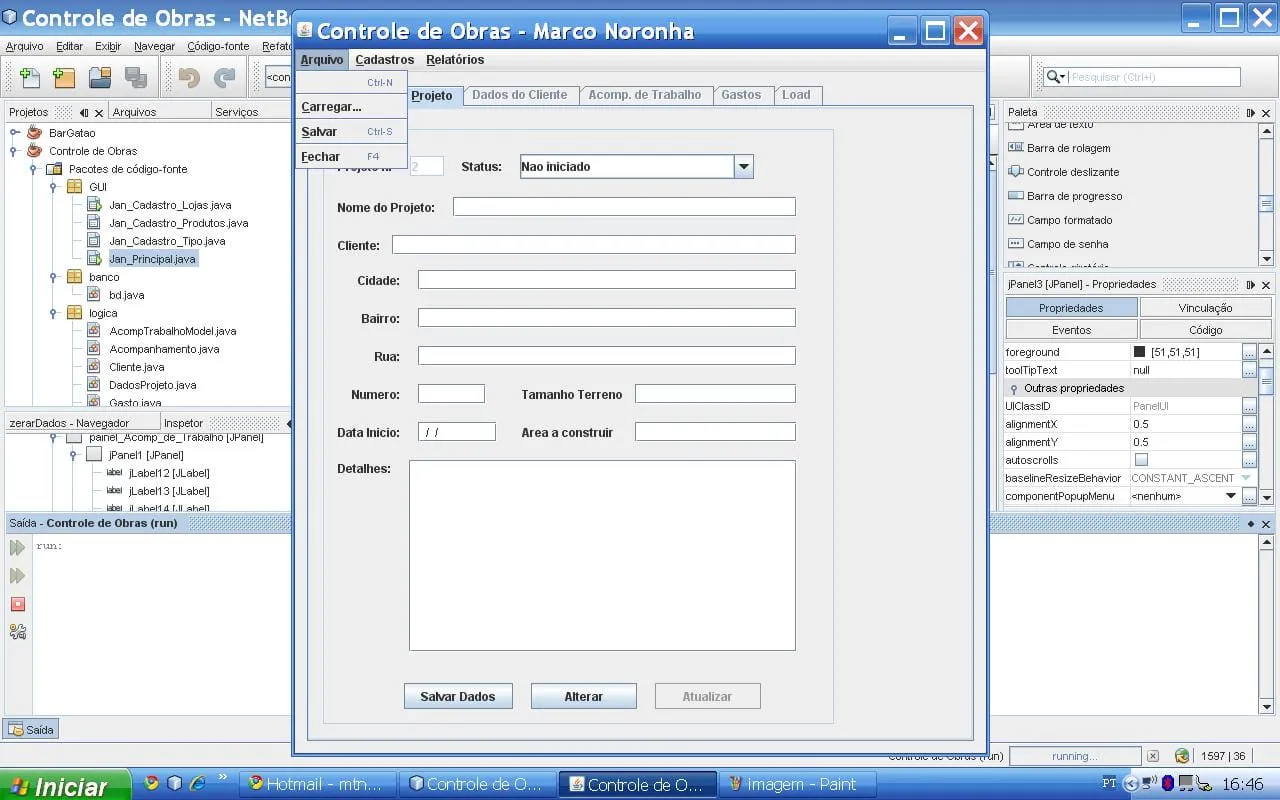Click the running progress bar in status bar

coord(1075,757)
